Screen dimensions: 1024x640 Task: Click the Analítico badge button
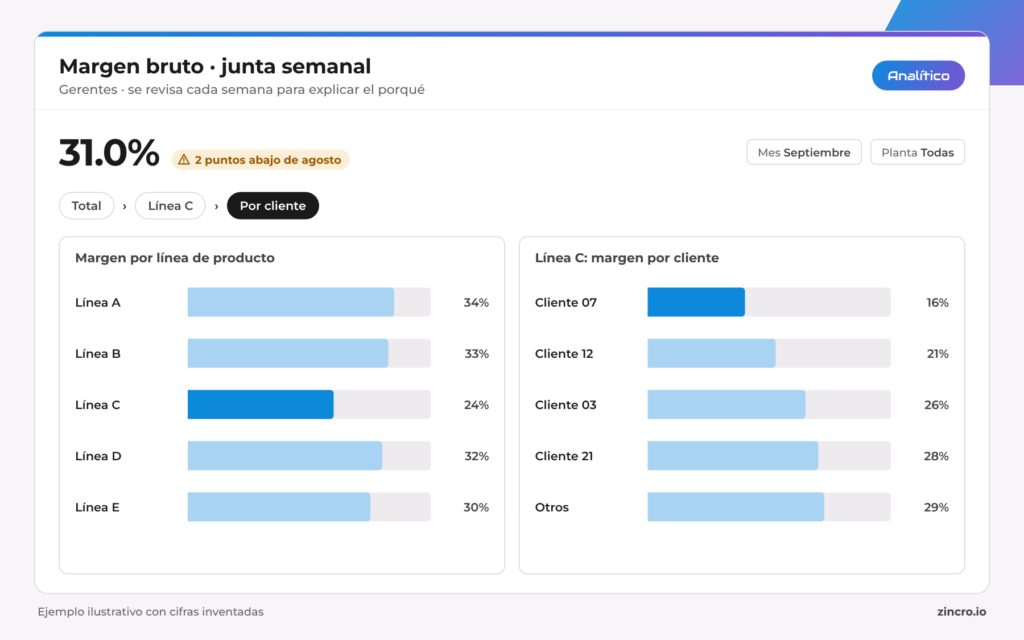pos(918,76)
